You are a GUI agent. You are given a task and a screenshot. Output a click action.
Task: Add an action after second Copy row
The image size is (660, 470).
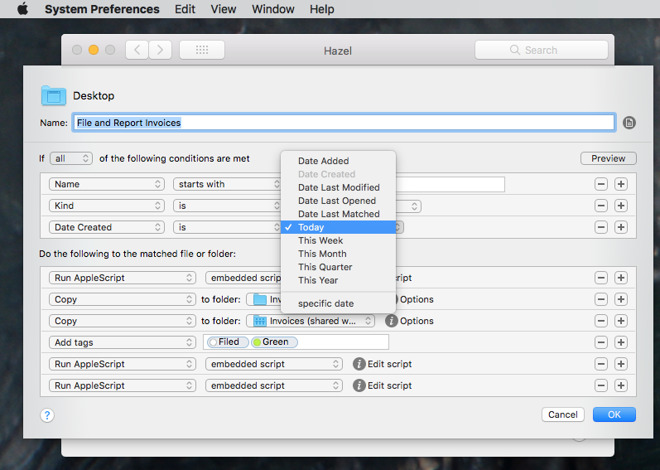point(621,321)
